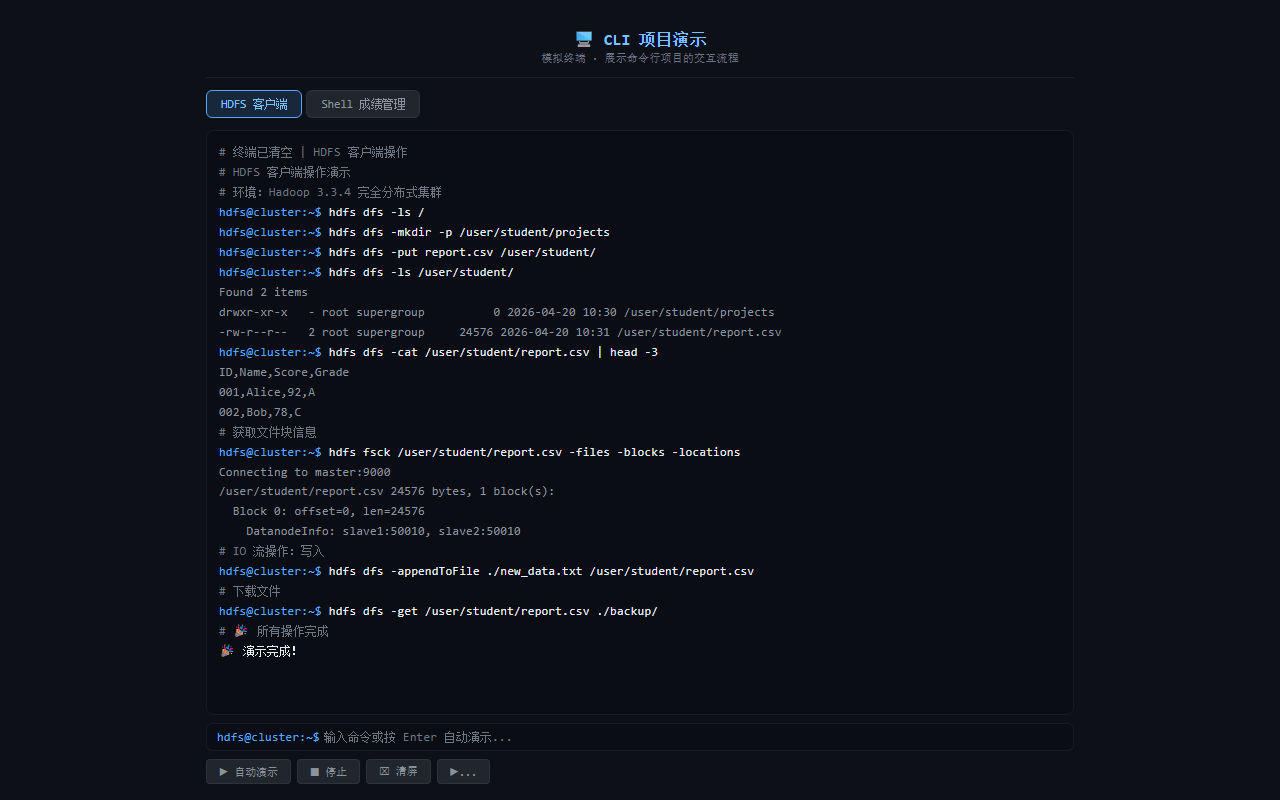Click the '演示完成!' final message

click(258, 651)
